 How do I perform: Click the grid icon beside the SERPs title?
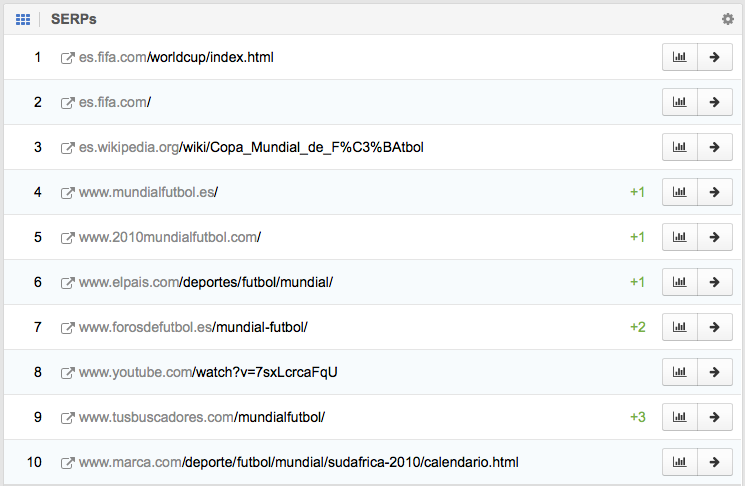23,19
